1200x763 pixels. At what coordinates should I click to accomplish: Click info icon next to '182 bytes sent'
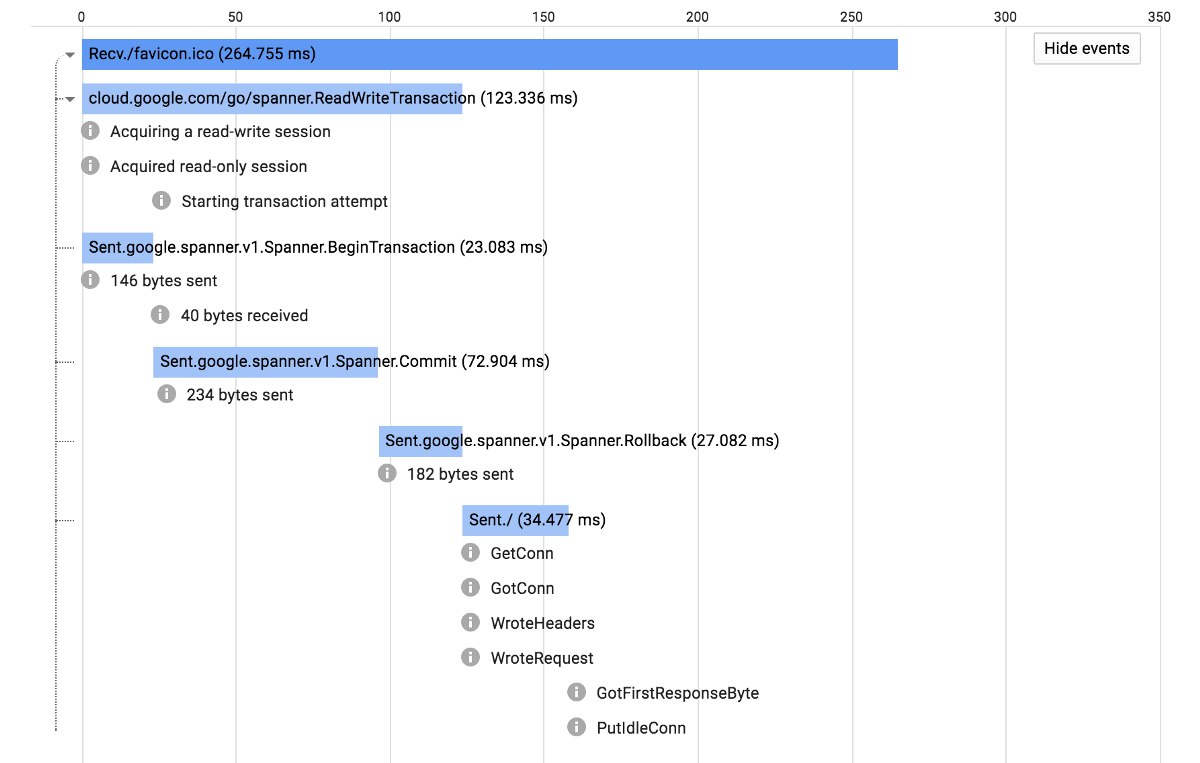[x=387, y=473]
